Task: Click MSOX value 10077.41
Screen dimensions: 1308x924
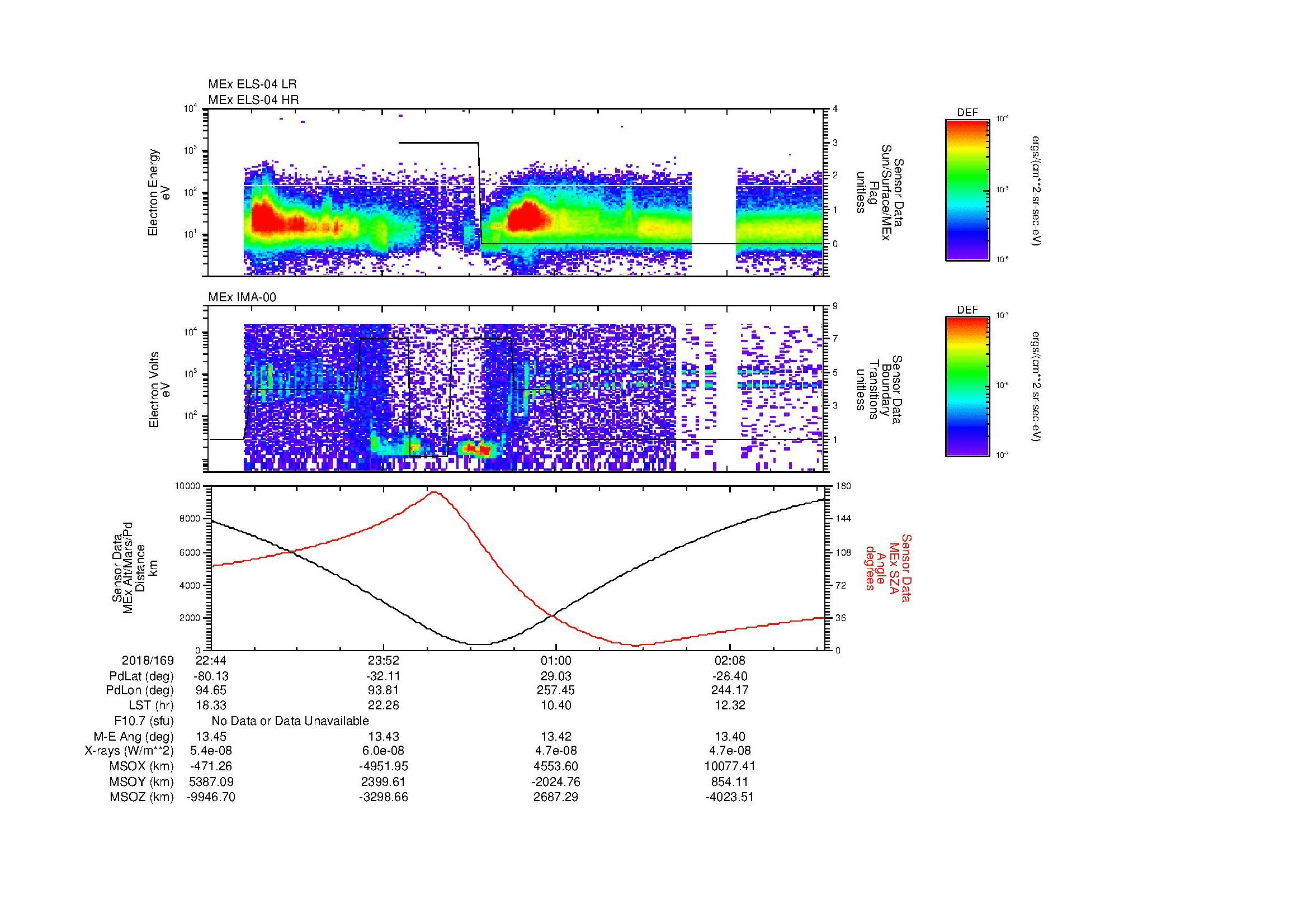Action: [x=730, y=767]
